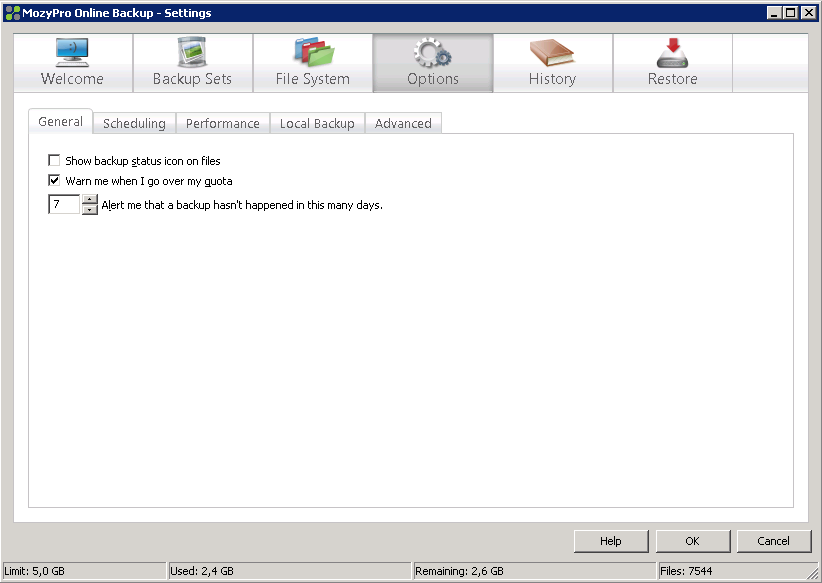Switch to the General tab
This screenshot has width=822, height=583.
(x=61, y=122)
